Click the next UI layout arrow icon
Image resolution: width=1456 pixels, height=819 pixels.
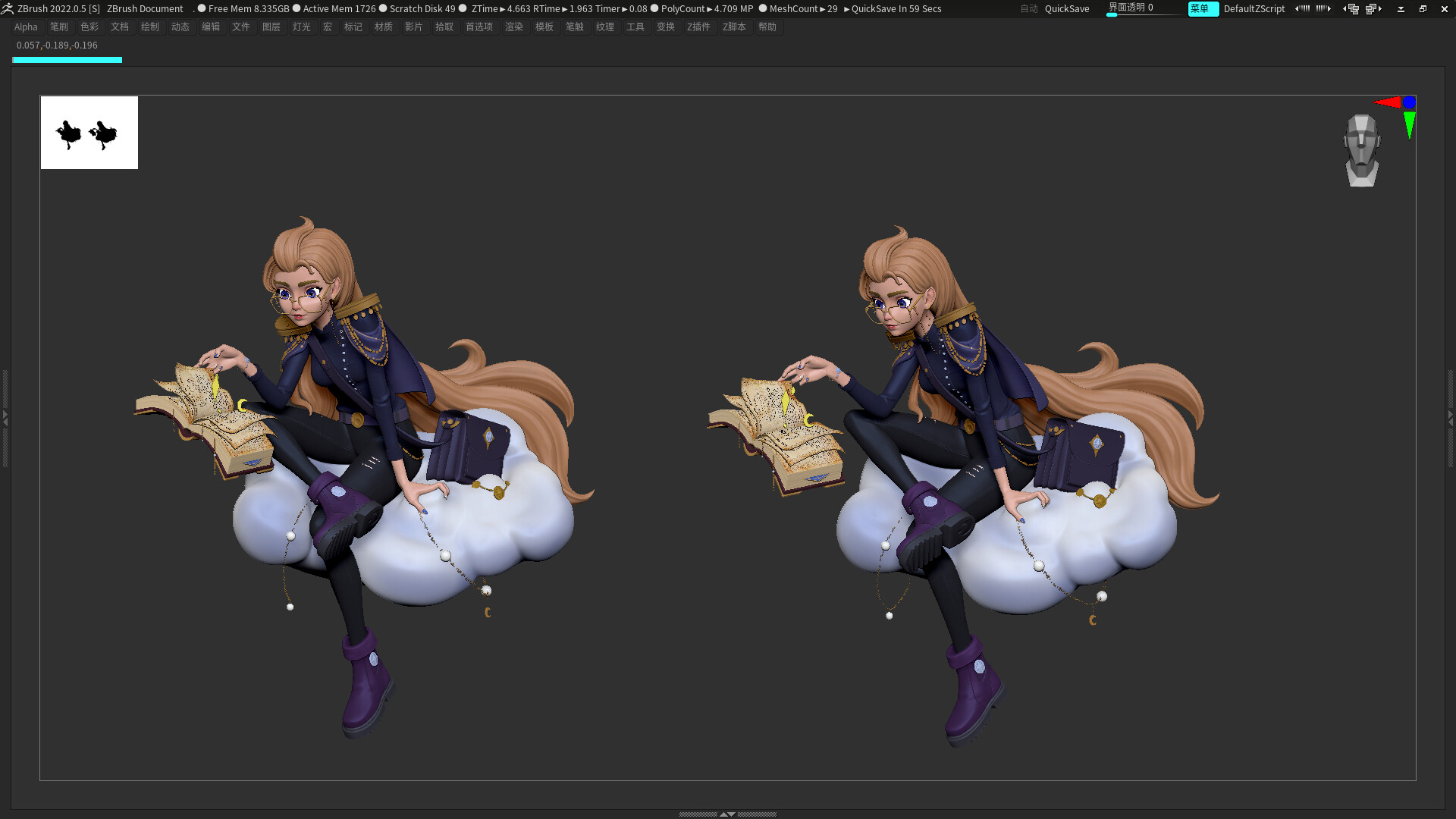(x=1373, y=9)
